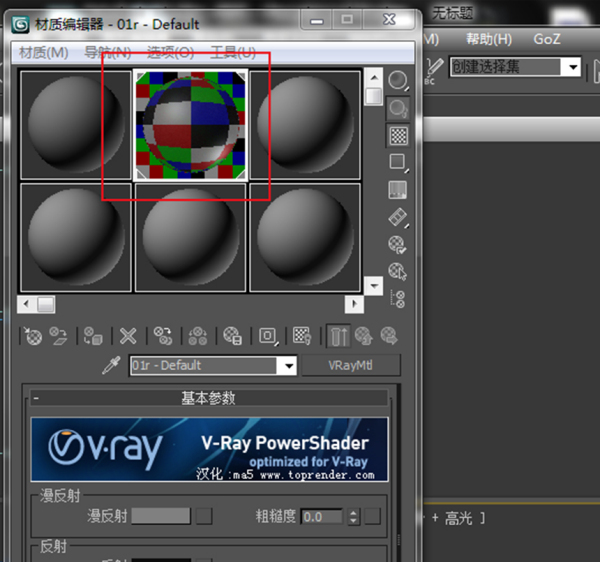Open the 创建选择集 dropdown
The width and height of the screenshot is (600, 562).
pos(572,67)
